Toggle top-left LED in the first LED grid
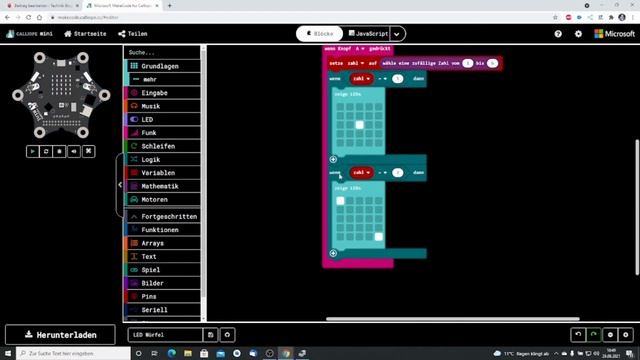The image size is (640, 360). [340, 107]
